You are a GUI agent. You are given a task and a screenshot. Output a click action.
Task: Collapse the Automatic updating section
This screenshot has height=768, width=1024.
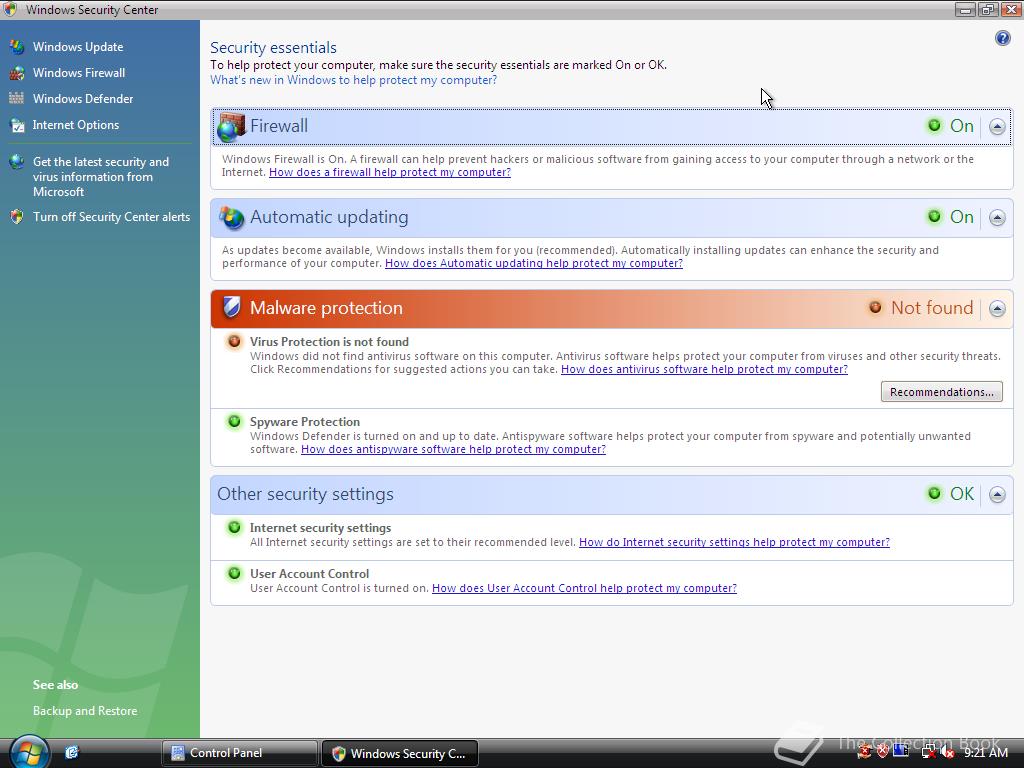point(997,217)
